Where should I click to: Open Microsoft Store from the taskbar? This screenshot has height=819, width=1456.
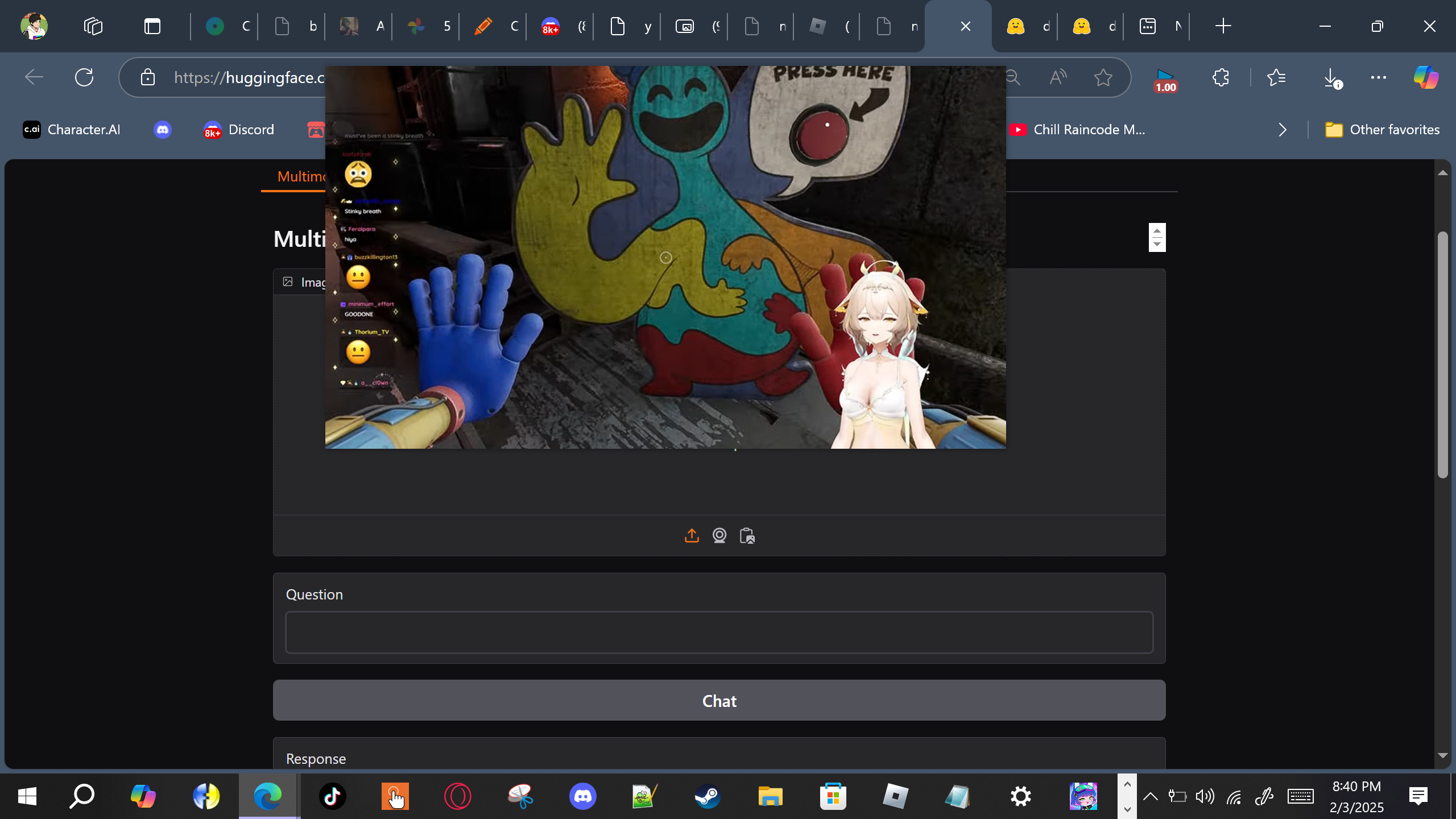pos(833,796)
